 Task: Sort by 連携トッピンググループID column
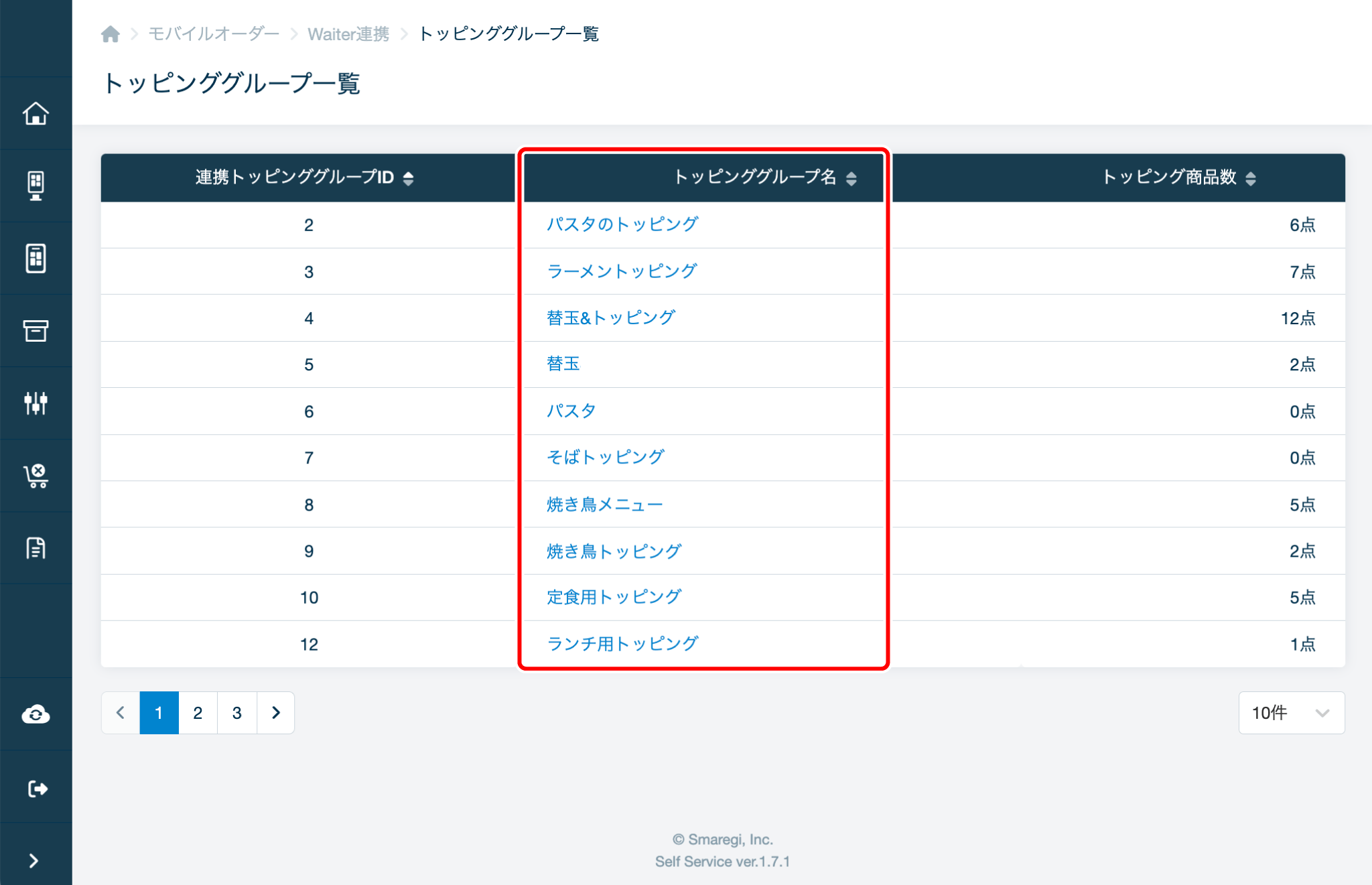[x=408, y=178]
